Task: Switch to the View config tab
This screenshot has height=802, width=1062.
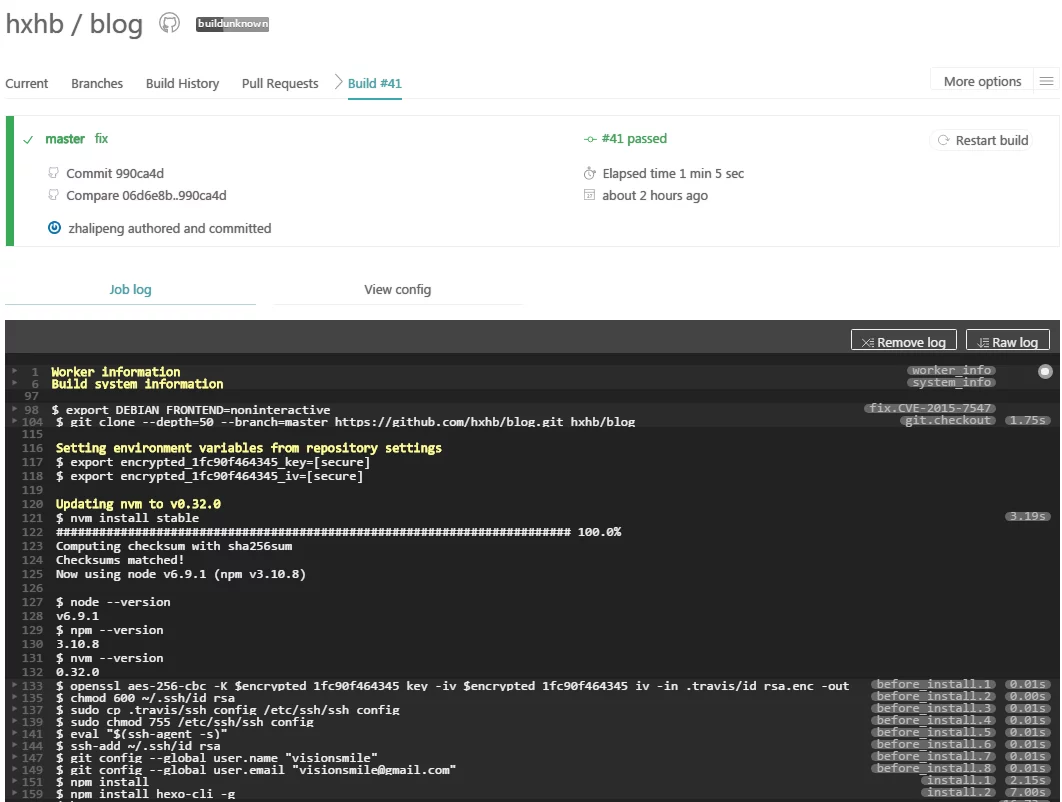Action: 397,290
